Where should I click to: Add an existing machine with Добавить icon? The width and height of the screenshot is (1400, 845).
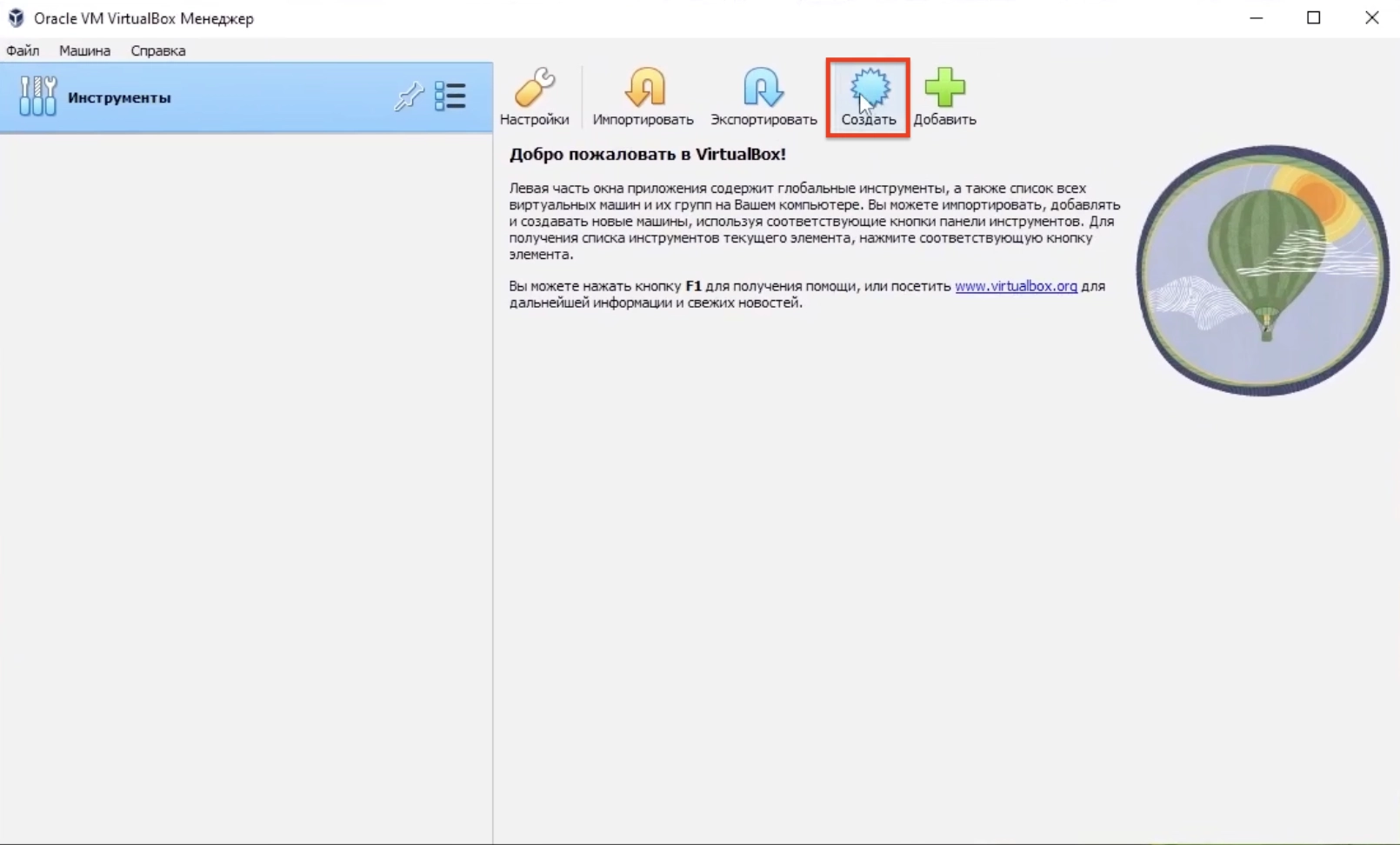[945, 96]
